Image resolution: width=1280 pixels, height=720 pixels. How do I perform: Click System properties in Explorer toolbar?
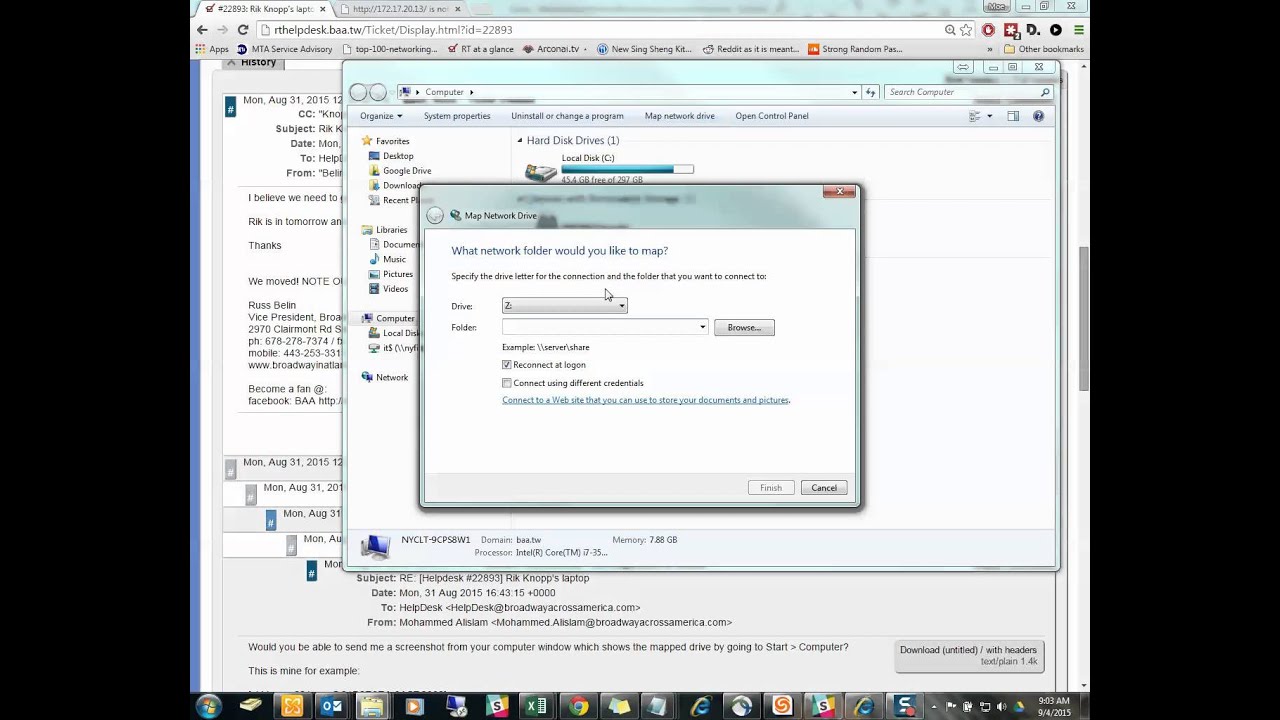[x=457, y=116]
